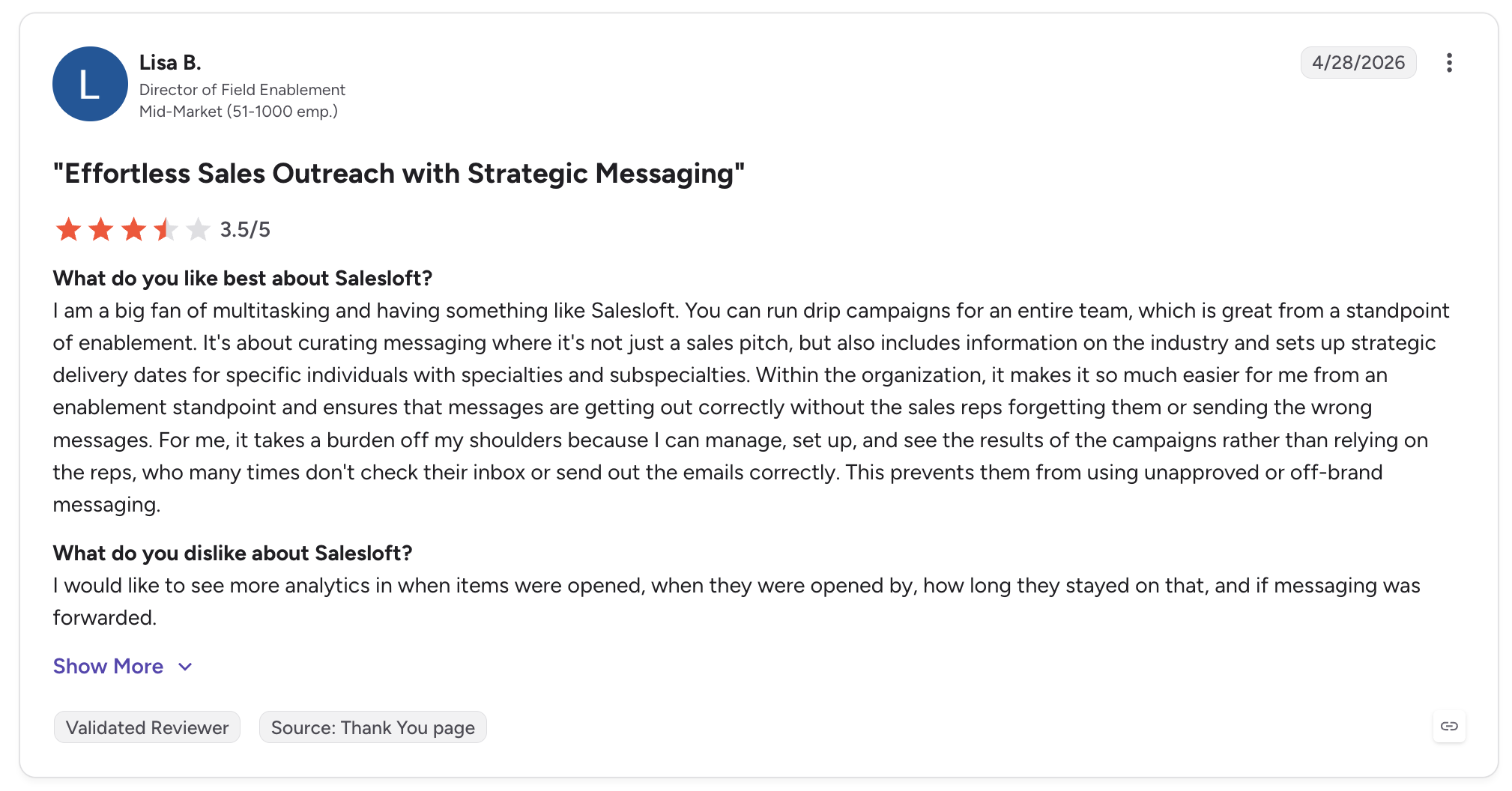
Task: Open the Effortless Sales Outreach review title
Action: point(399,173)
